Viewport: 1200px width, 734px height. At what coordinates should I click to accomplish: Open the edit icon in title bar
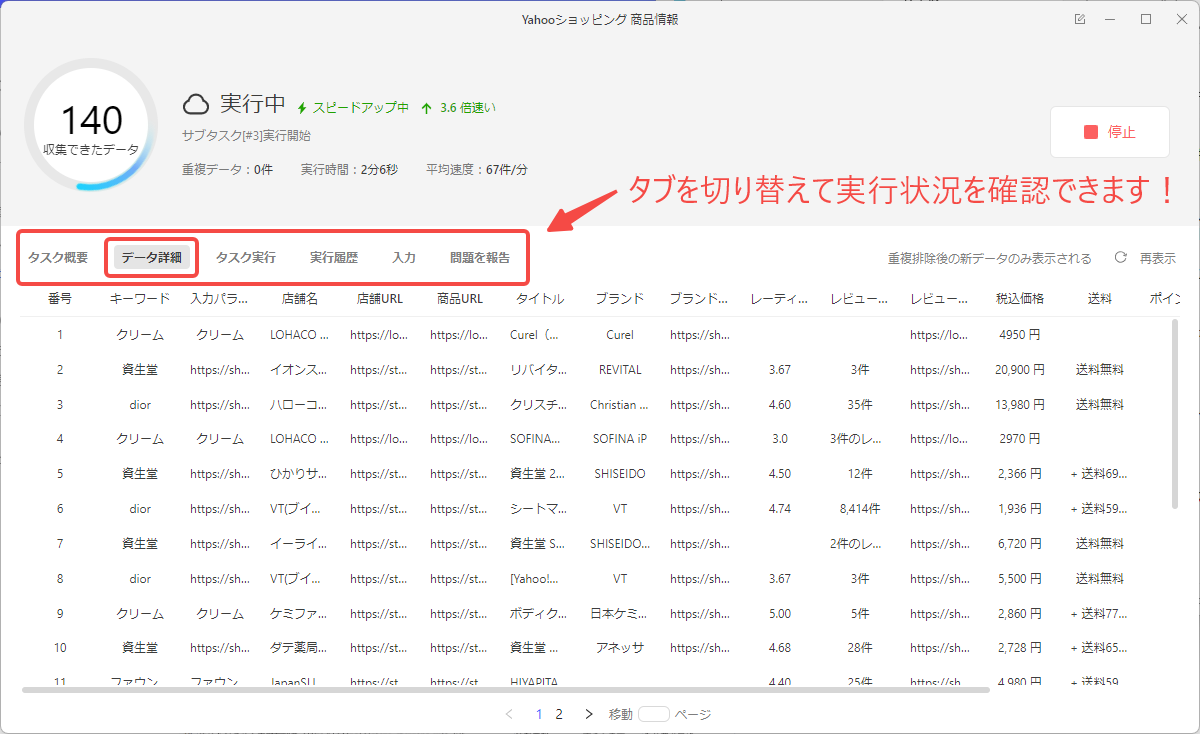click(x=1079, y=19)
